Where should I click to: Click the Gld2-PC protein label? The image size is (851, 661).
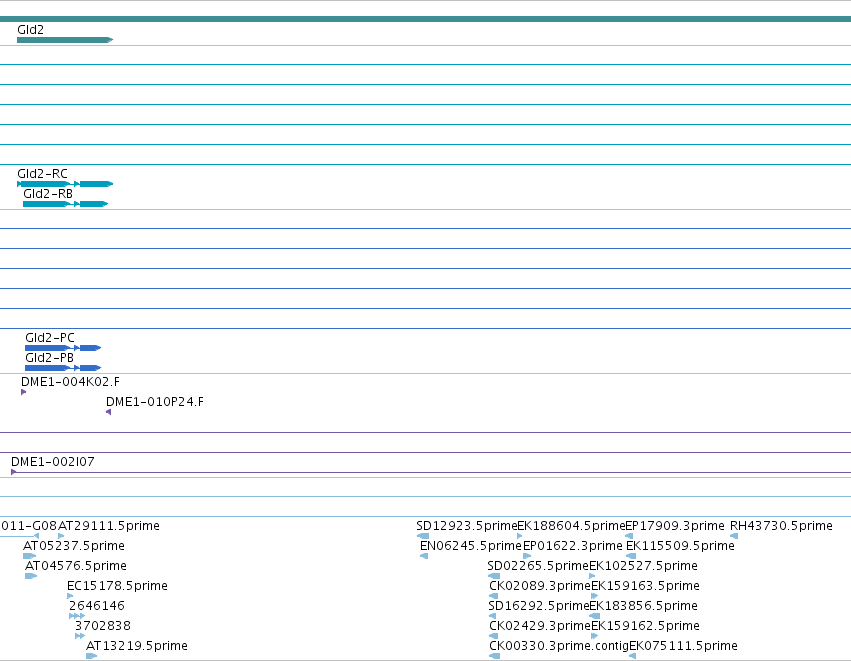tap(50, 338)
